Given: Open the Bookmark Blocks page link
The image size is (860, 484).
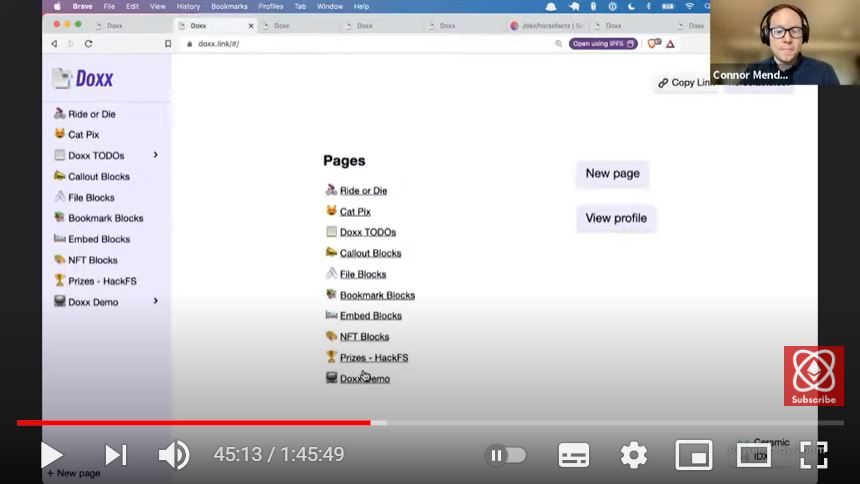Looking at the screenshot, I should (x=377, y=295).
